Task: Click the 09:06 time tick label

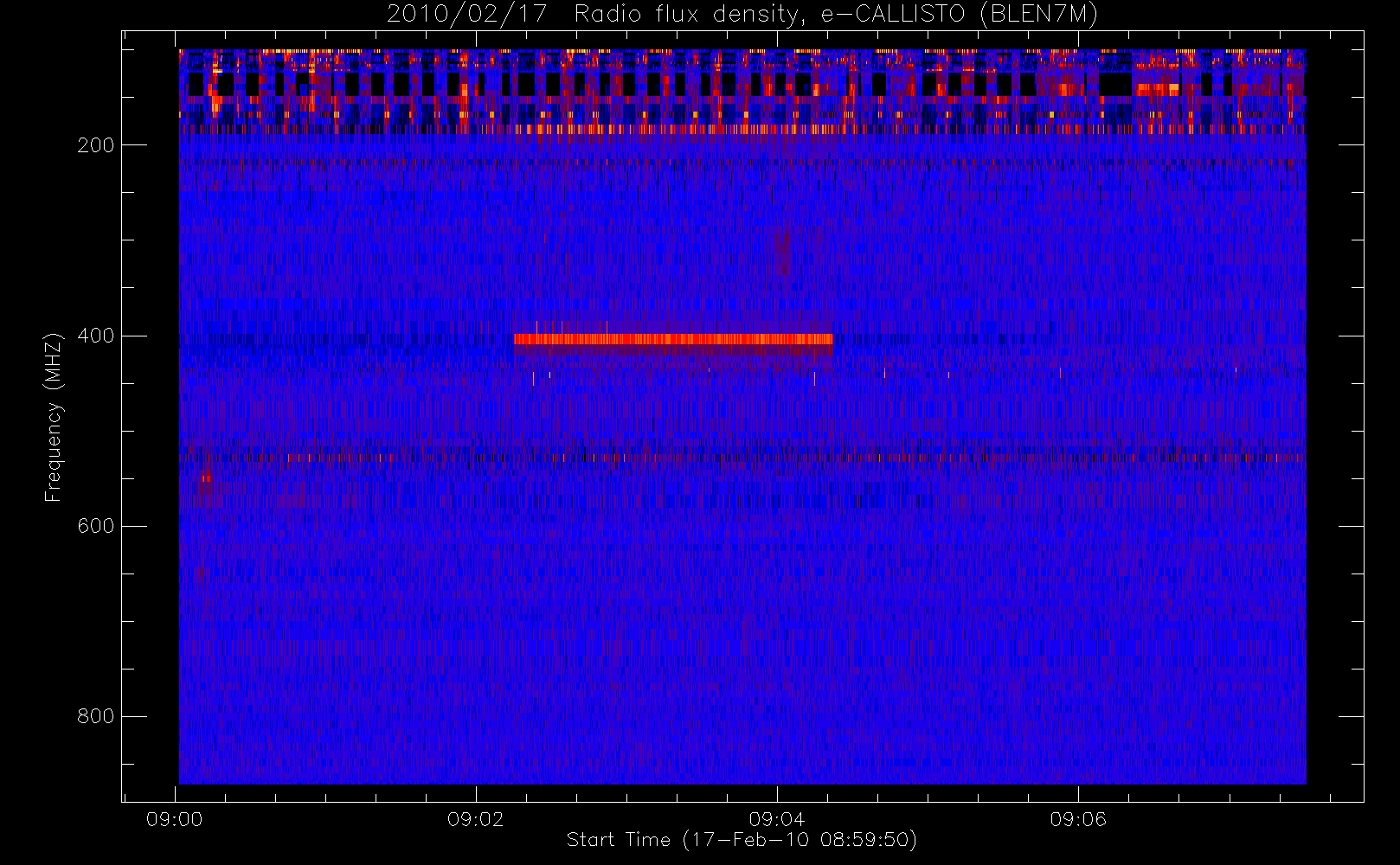Action: point(1078,819)
